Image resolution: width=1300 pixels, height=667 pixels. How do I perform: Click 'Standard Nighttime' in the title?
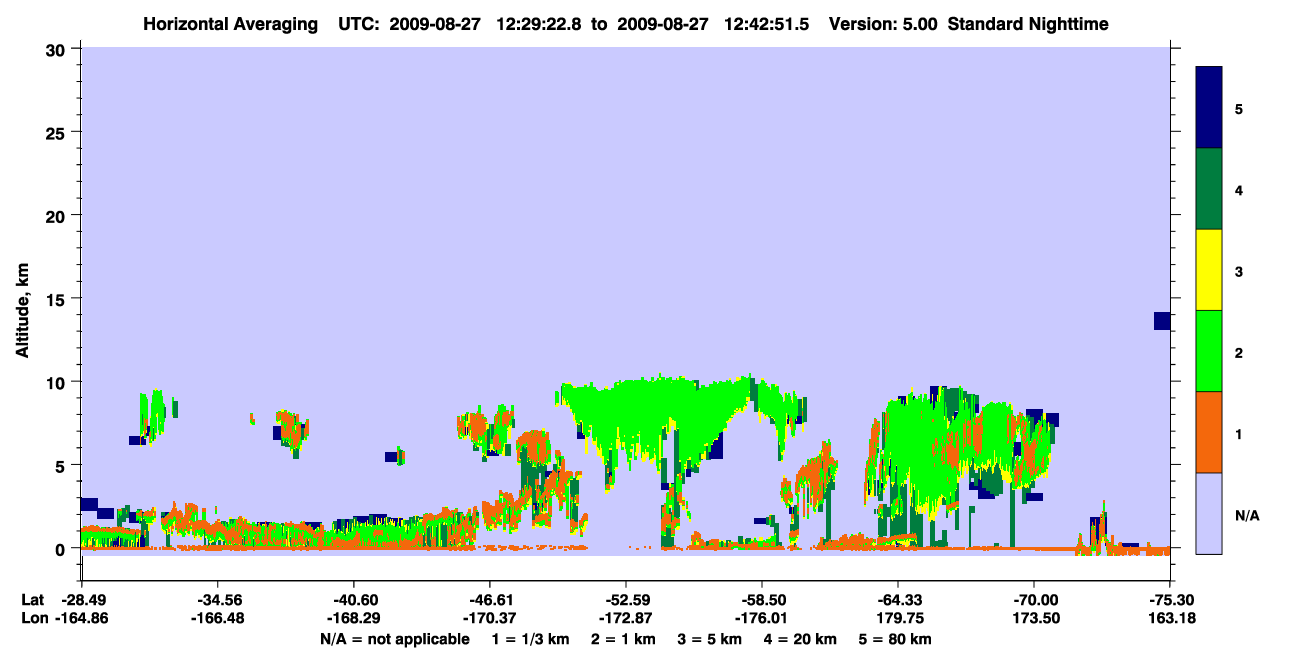coord(1028,23)
